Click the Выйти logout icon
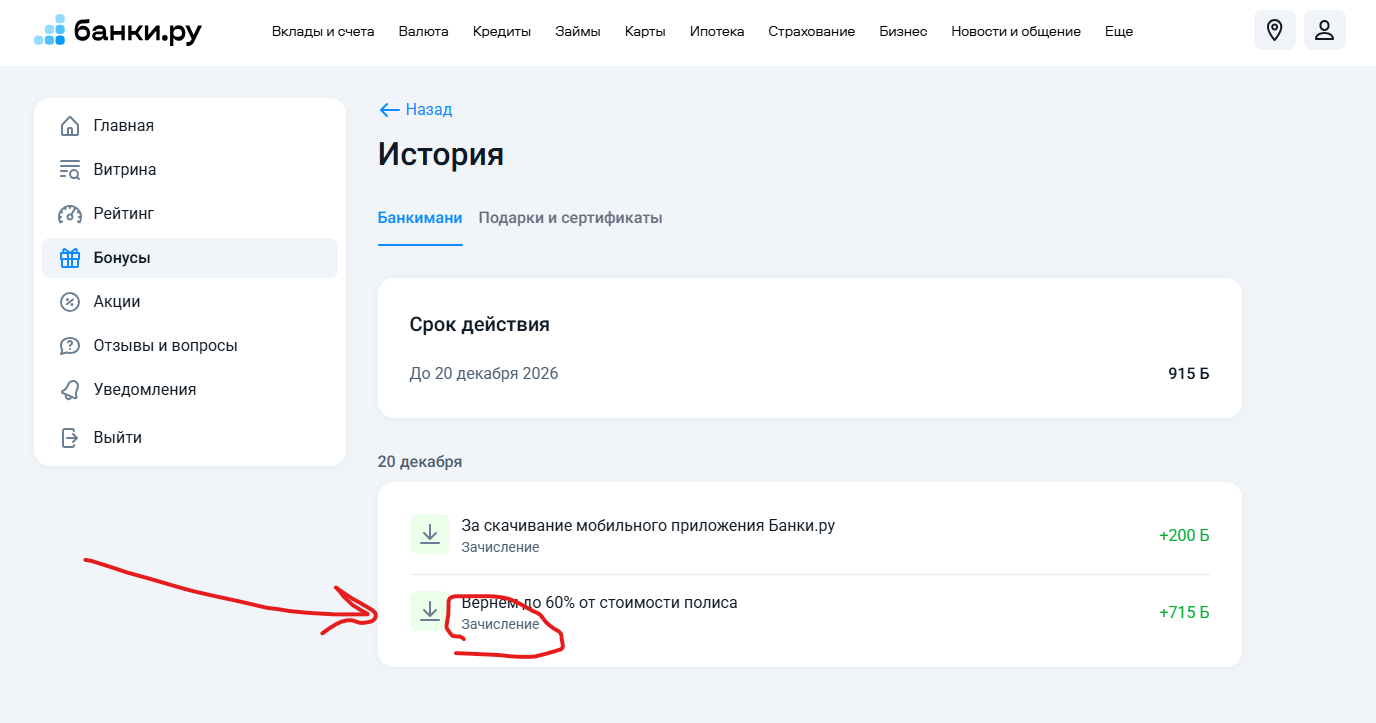 (70, 438)
